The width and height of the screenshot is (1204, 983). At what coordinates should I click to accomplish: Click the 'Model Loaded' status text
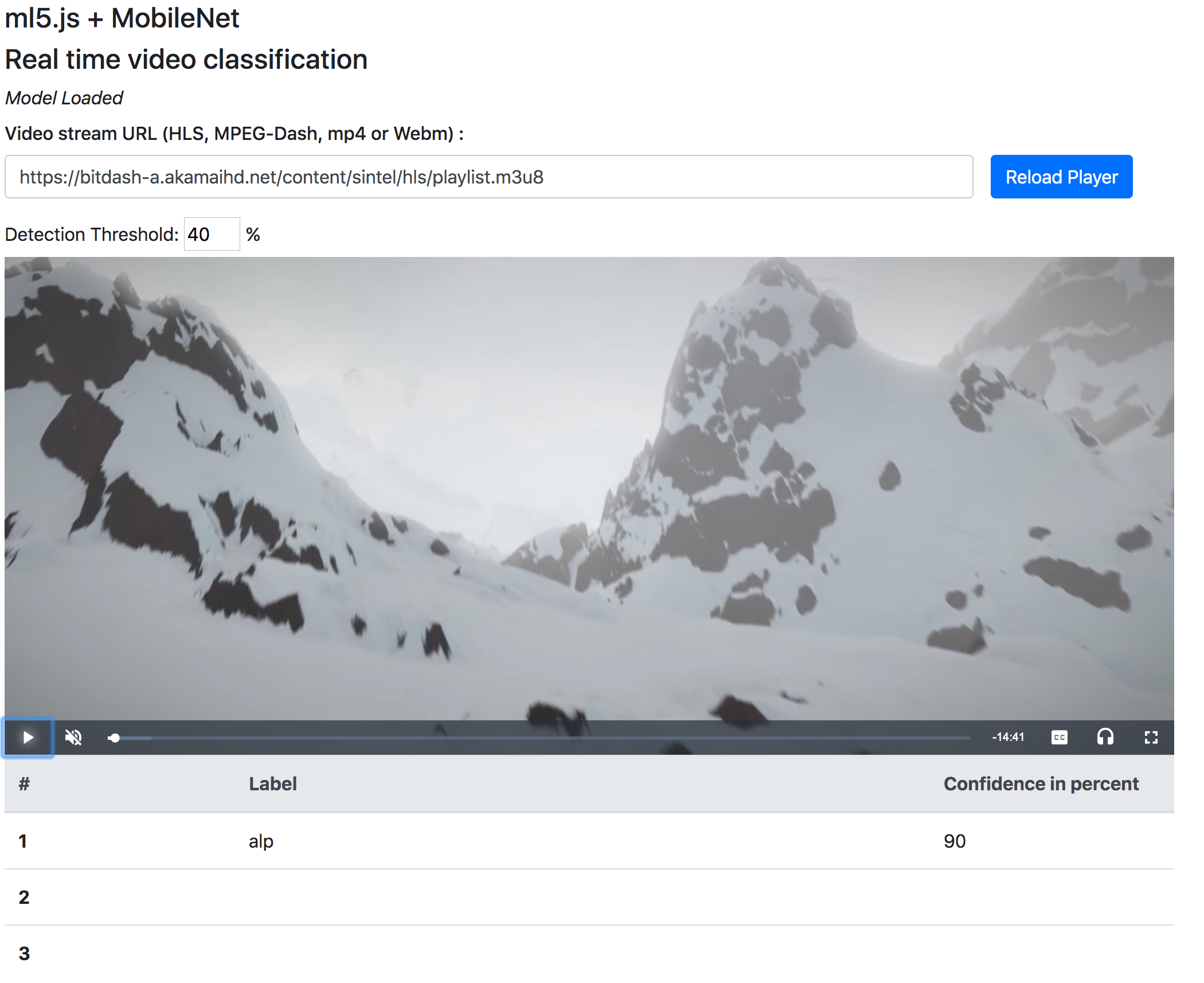[x=64, y=98]
